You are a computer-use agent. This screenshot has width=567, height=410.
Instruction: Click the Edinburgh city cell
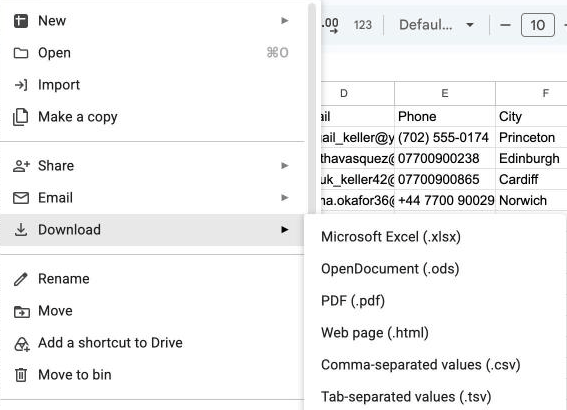tap(531, 158)
